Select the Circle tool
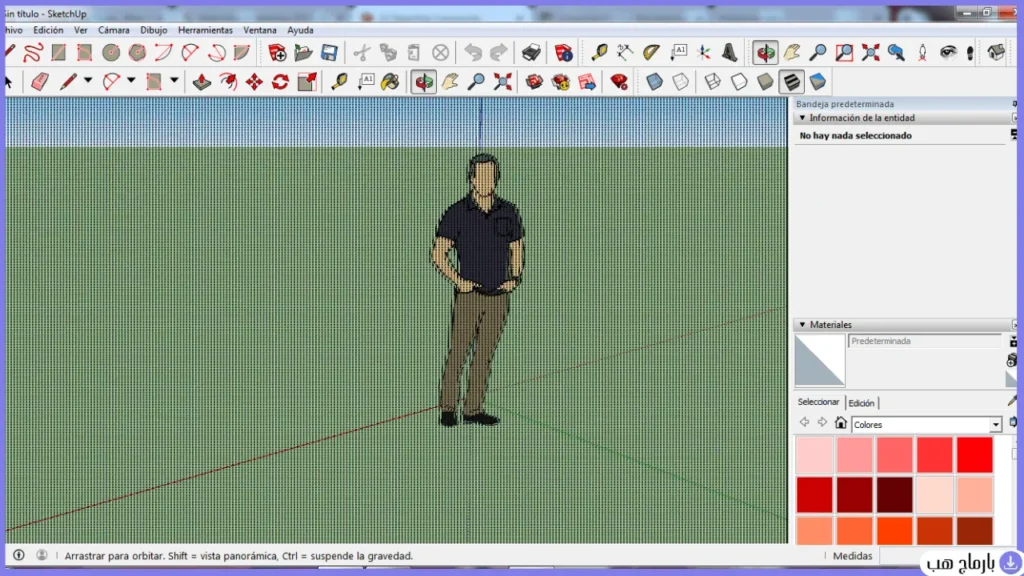 (111, 52)
